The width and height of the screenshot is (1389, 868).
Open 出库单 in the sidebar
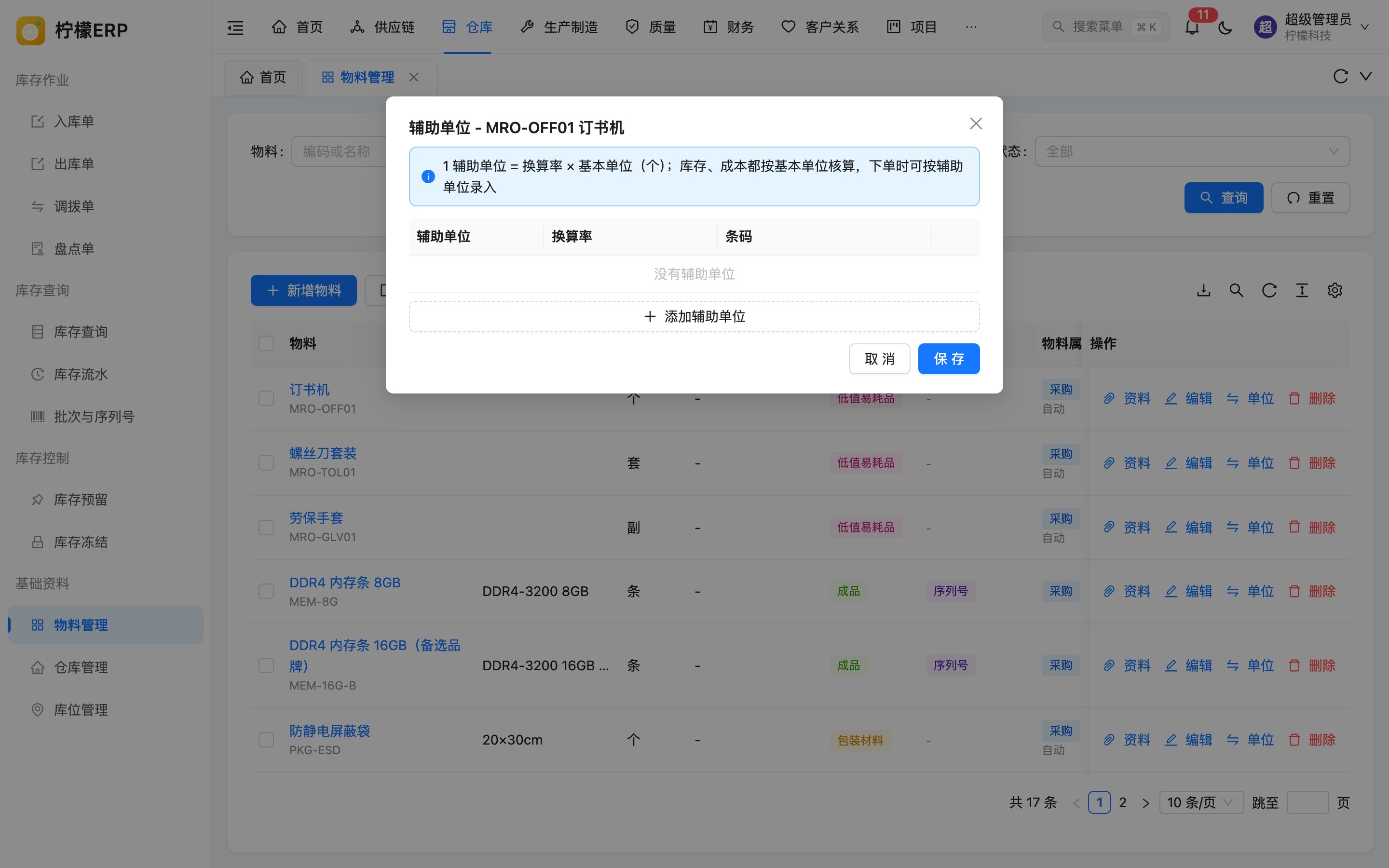pyautogui.click(x=106, y=164)
